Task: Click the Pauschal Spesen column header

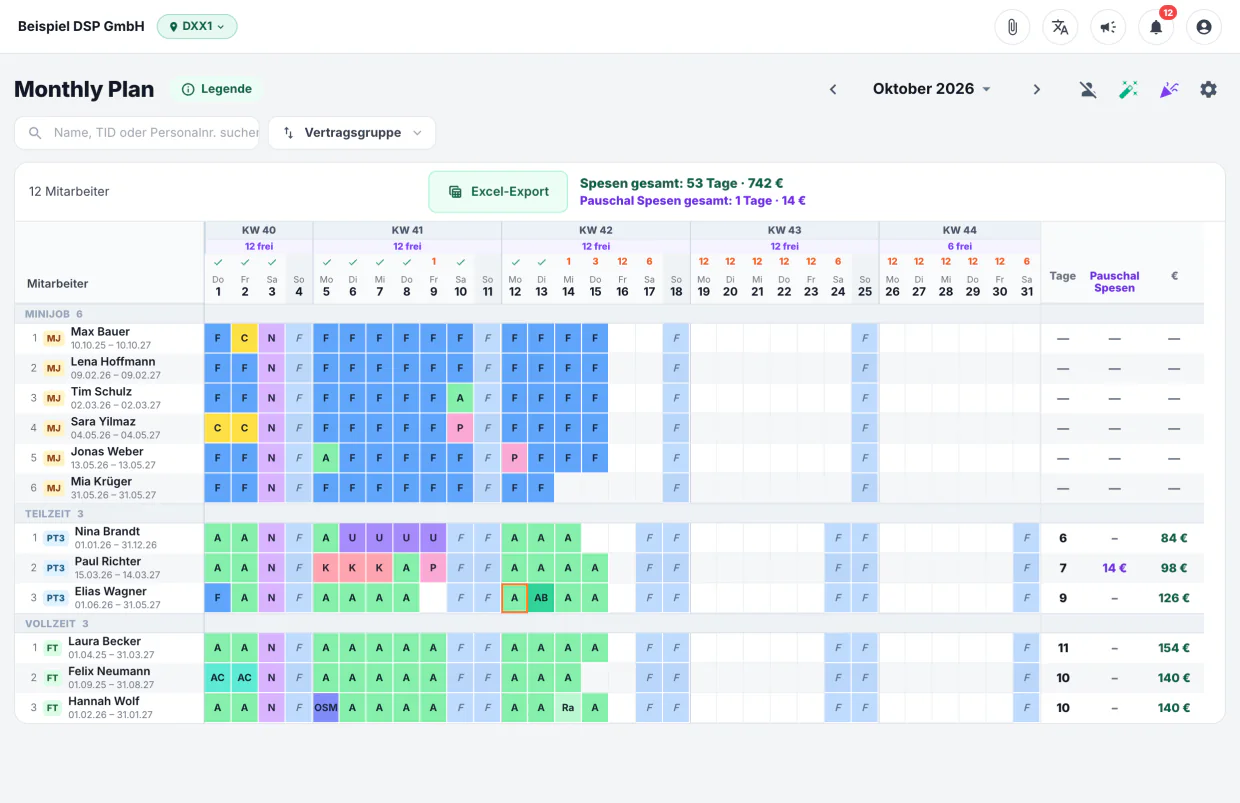Action: (1115, 282)
